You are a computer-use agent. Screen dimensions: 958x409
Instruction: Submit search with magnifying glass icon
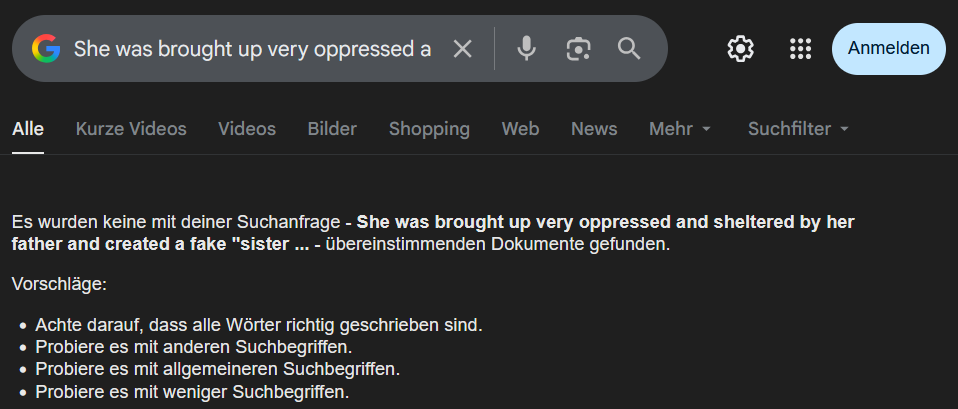629,48
